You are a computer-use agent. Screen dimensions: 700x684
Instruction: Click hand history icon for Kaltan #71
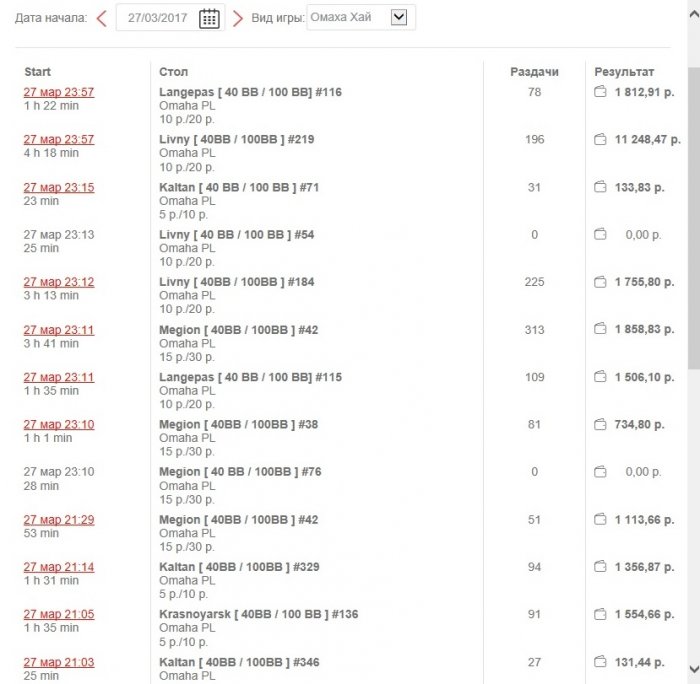[600, 187]
